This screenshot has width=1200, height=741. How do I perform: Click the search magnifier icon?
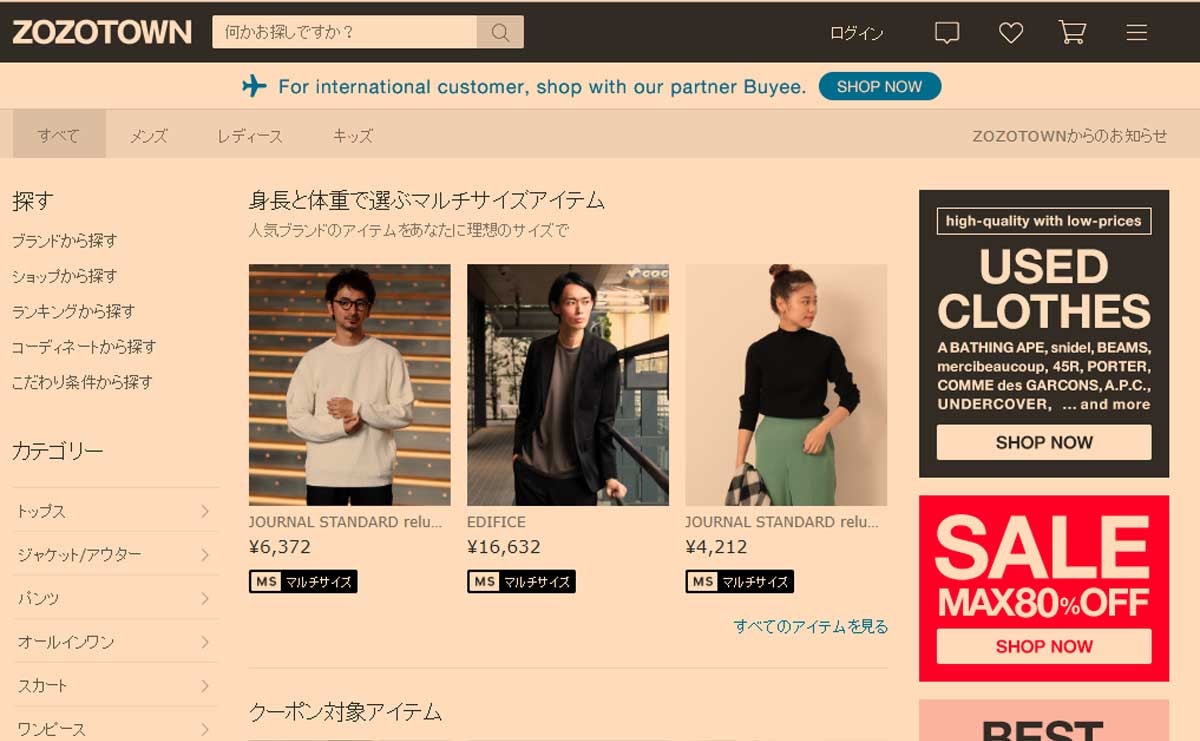[x=500, y=33]
